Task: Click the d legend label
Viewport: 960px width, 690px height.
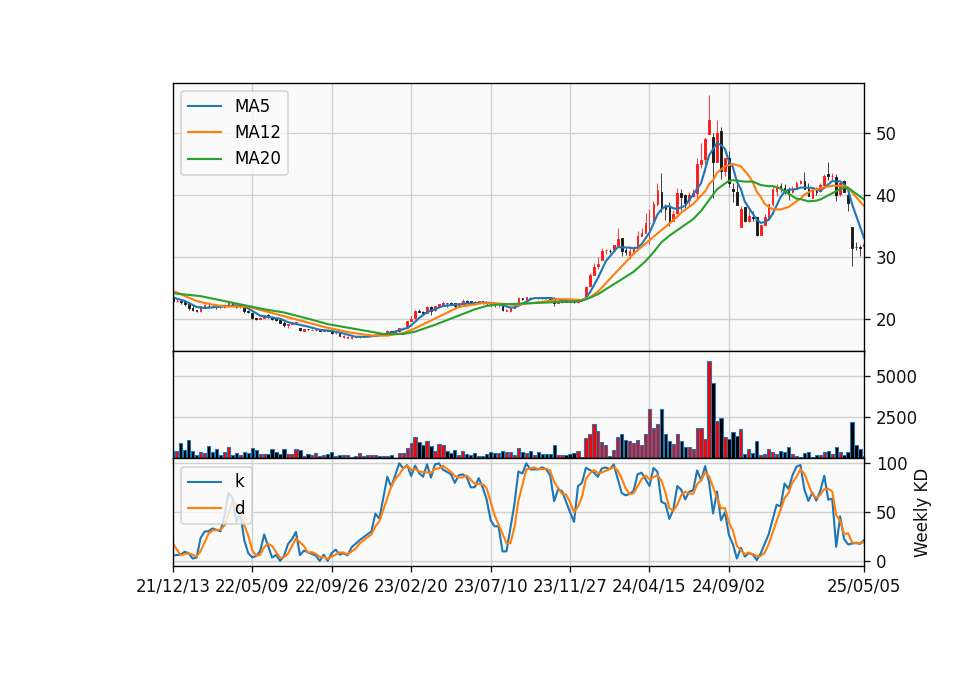Action: pyautogui.click(x=239, y=508)
